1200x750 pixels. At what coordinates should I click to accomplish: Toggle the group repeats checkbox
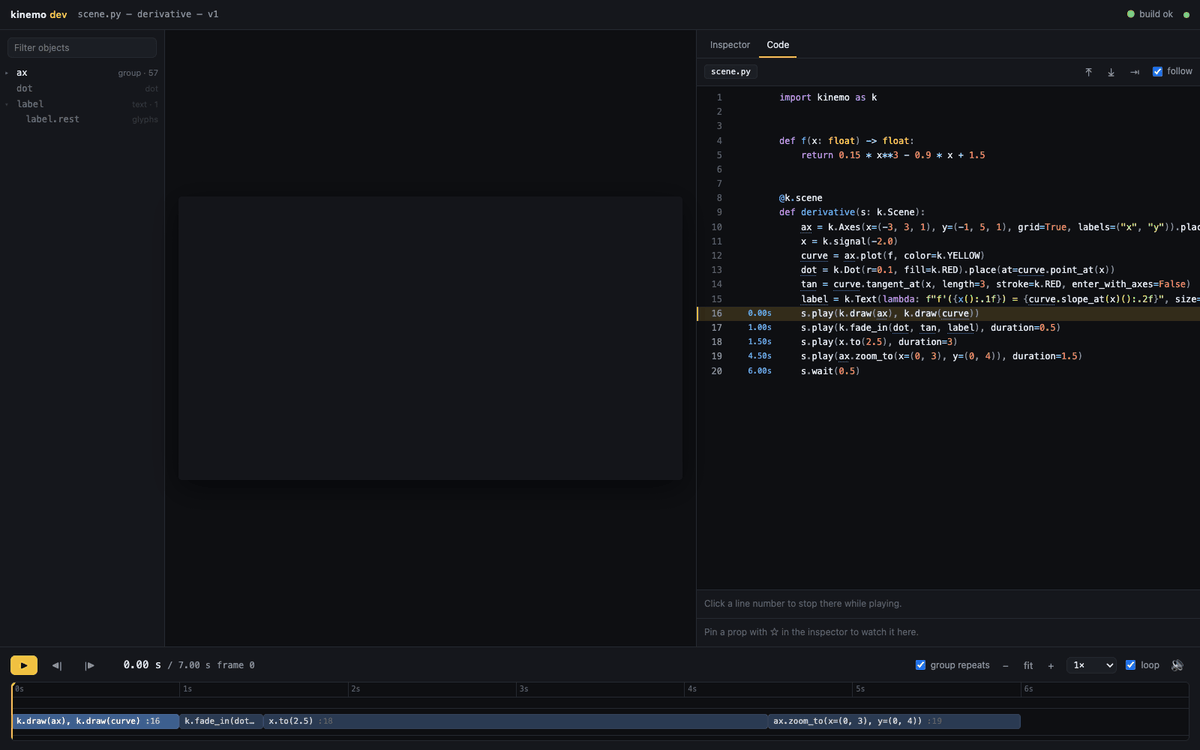(921, 665)
